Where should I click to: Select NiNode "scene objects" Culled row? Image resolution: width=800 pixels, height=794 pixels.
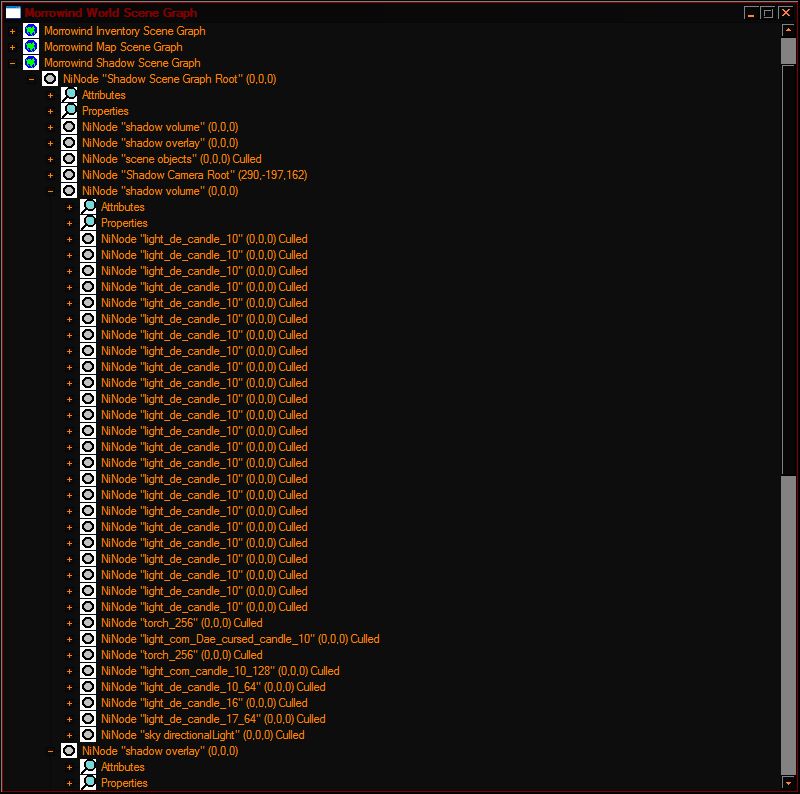coord(172,159)
